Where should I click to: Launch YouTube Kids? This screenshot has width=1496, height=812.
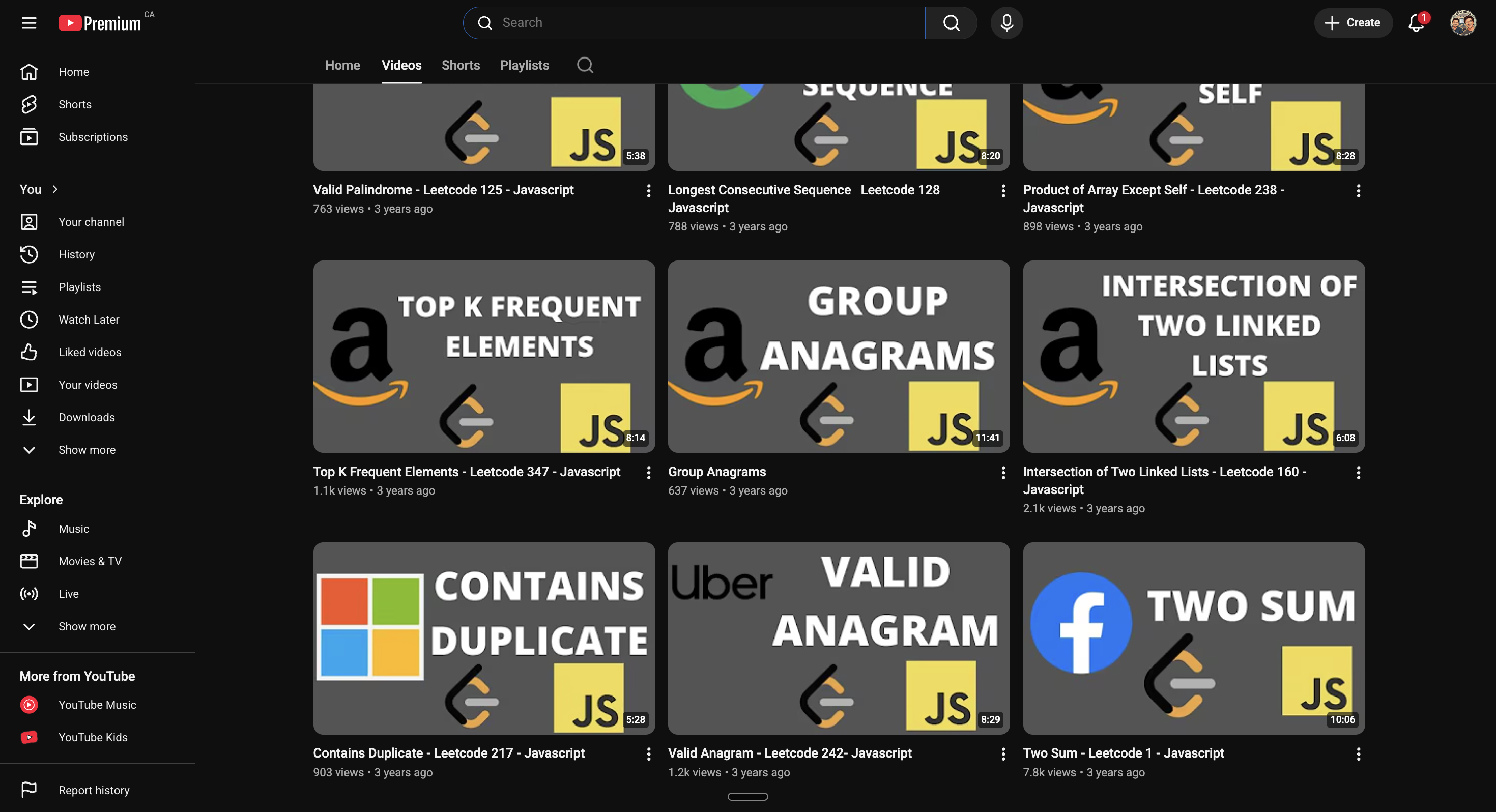click(98, 737)
